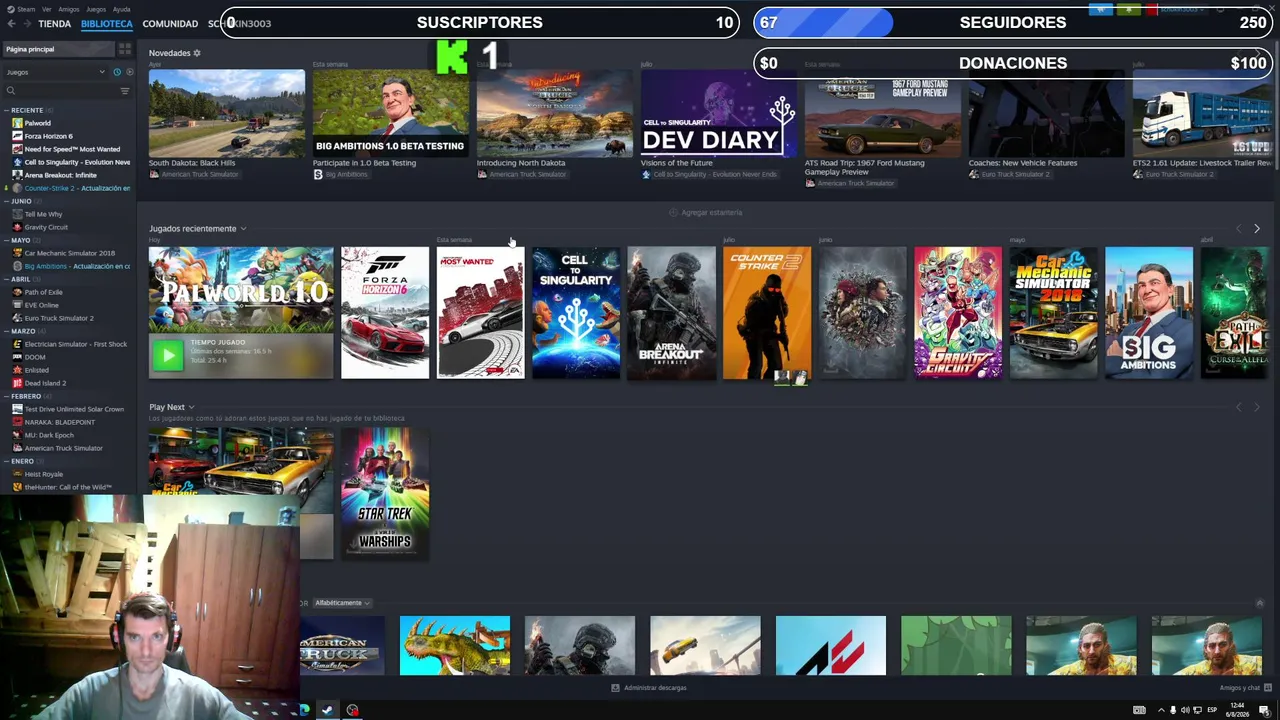Screen dimensions: 1280x720
Task: Open the Windows notification center
Action: point(1264,710)
